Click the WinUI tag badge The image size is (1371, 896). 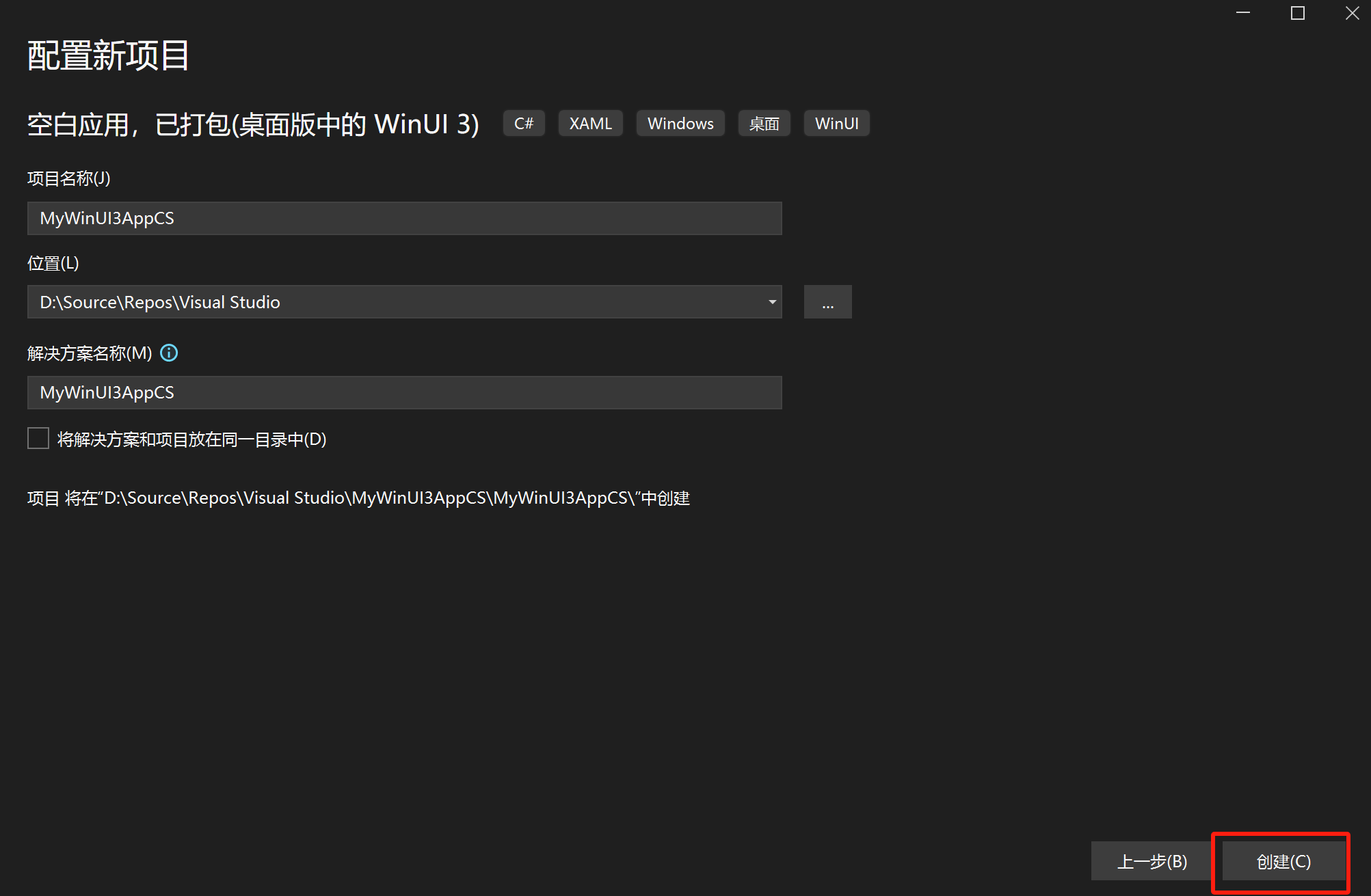[836, 124]
